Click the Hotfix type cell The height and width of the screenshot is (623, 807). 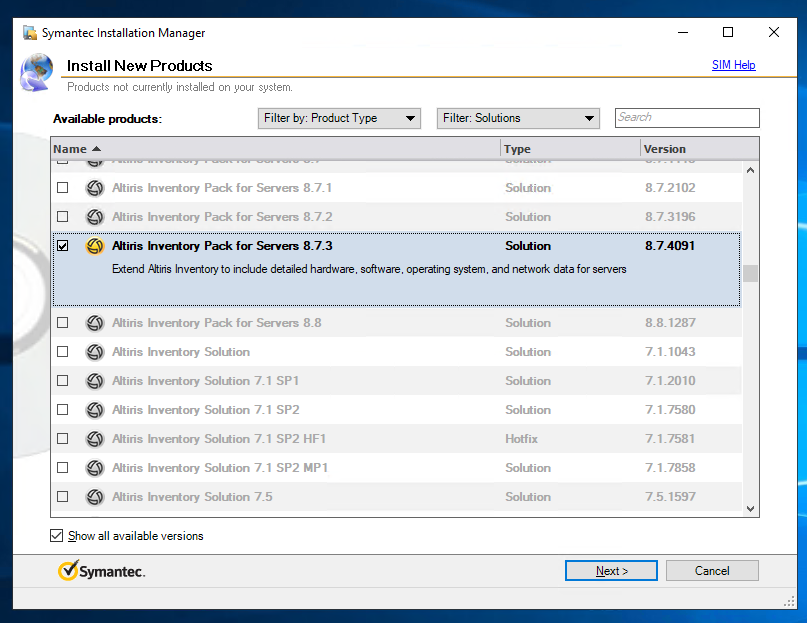point(521,439)
